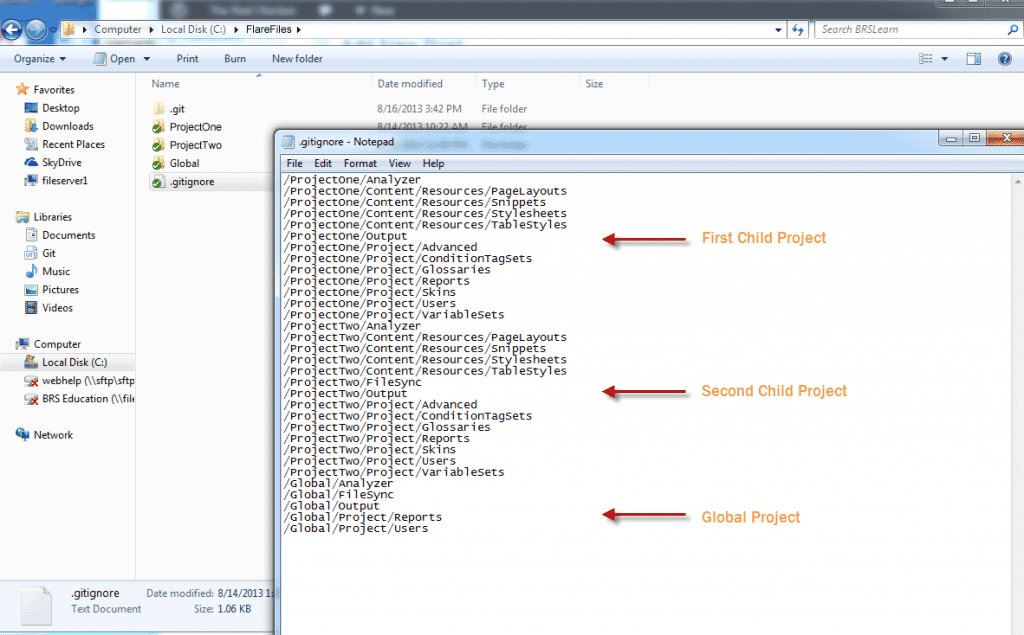The width and height of the screenshot is (1024, 635).
Task: Click the Burn button
Action: [x=235, y=59]
